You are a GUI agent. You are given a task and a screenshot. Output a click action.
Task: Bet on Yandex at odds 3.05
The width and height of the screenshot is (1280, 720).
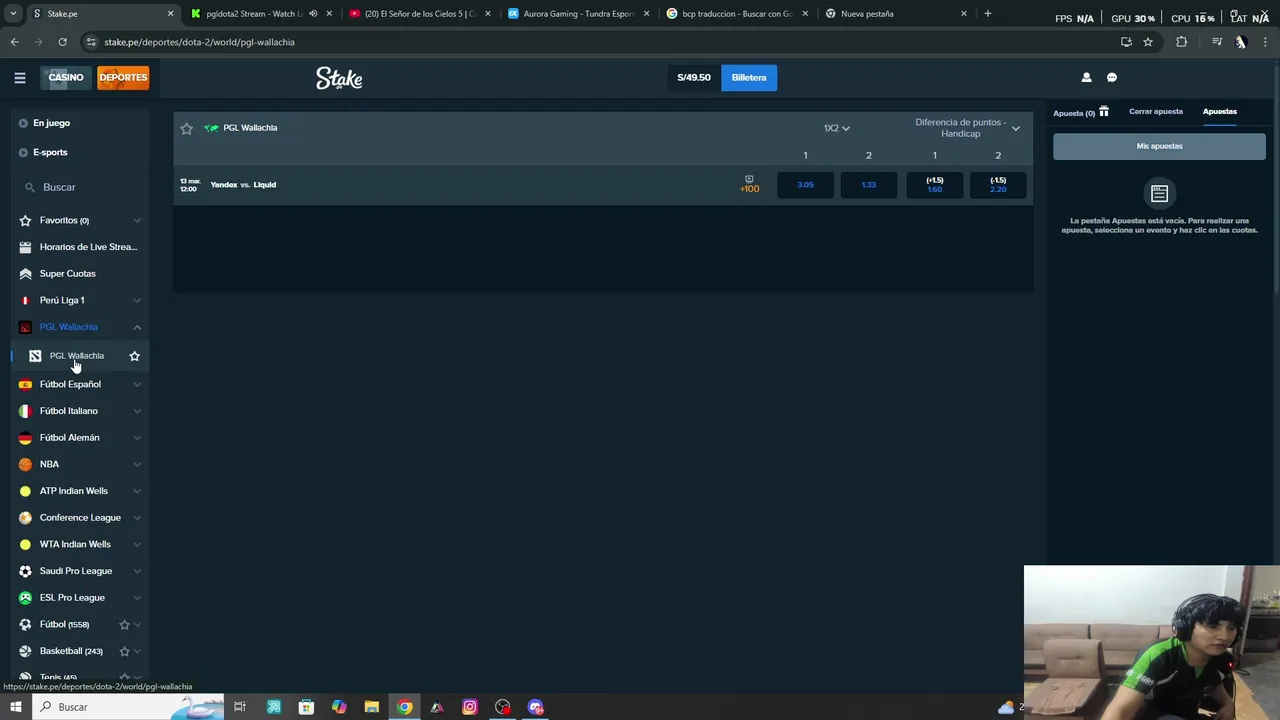(x=805, y=185)
